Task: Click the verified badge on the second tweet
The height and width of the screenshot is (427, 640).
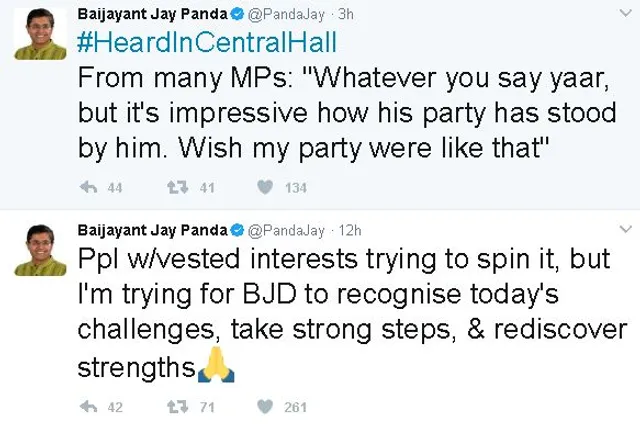Action: [x=238, y=229]
